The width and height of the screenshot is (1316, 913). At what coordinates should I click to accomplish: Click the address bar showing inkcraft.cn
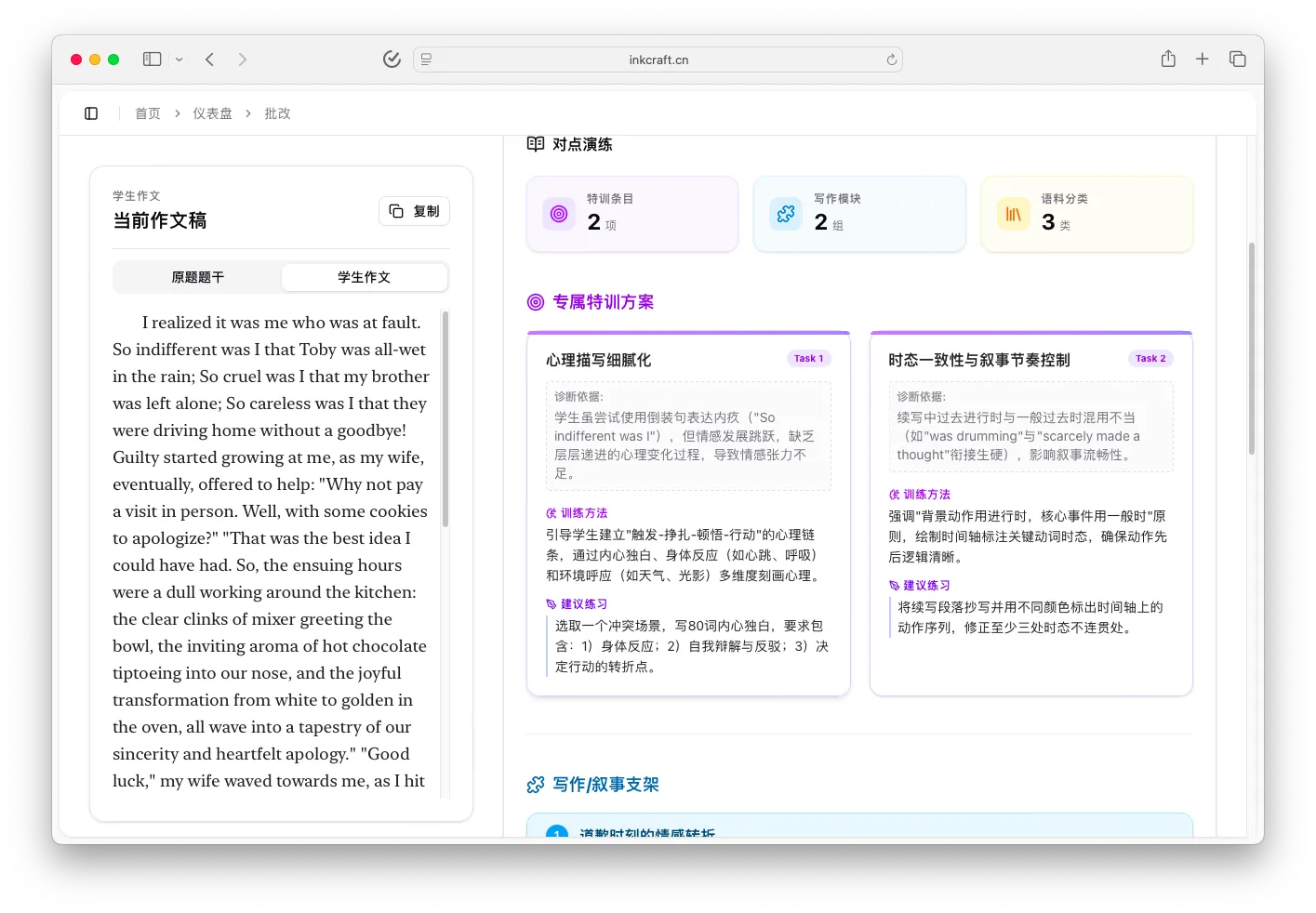click(658, 59)
